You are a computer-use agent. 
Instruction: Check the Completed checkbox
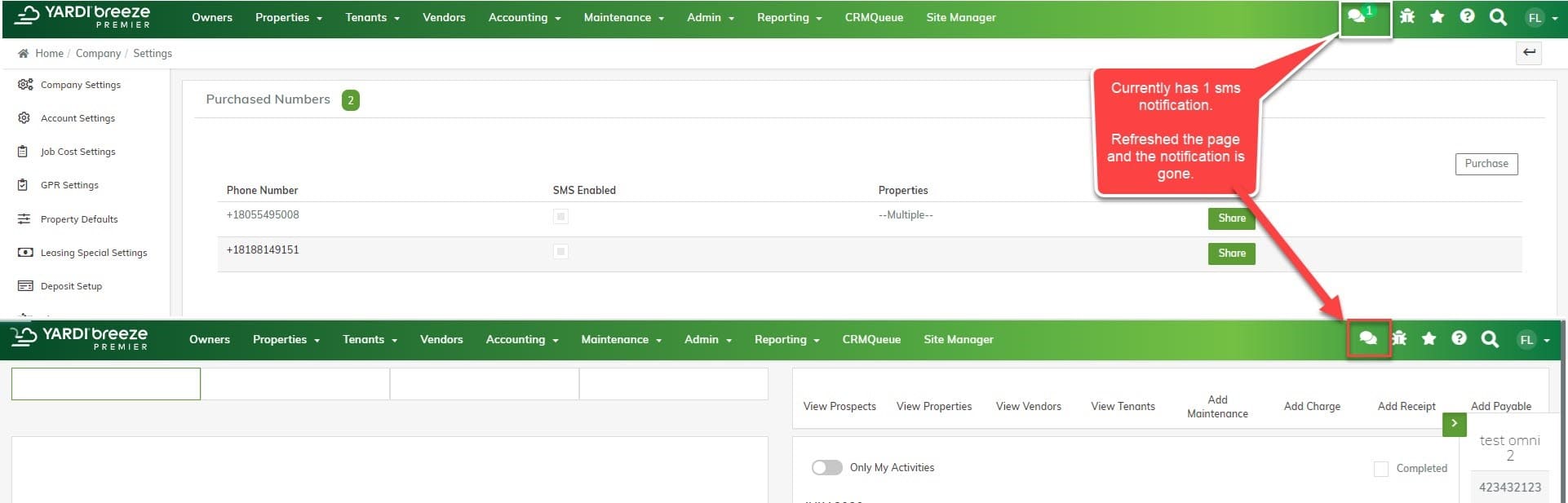tap(1381, 469)
